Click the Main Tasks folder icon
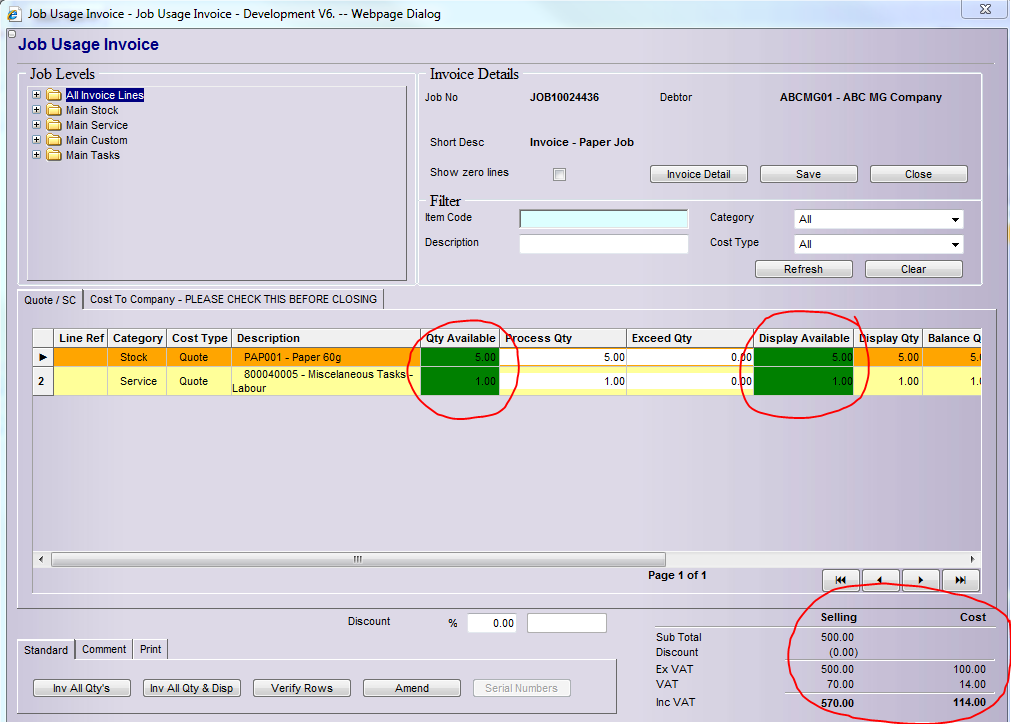The image size is (1011, 724). tap(54, 156)
